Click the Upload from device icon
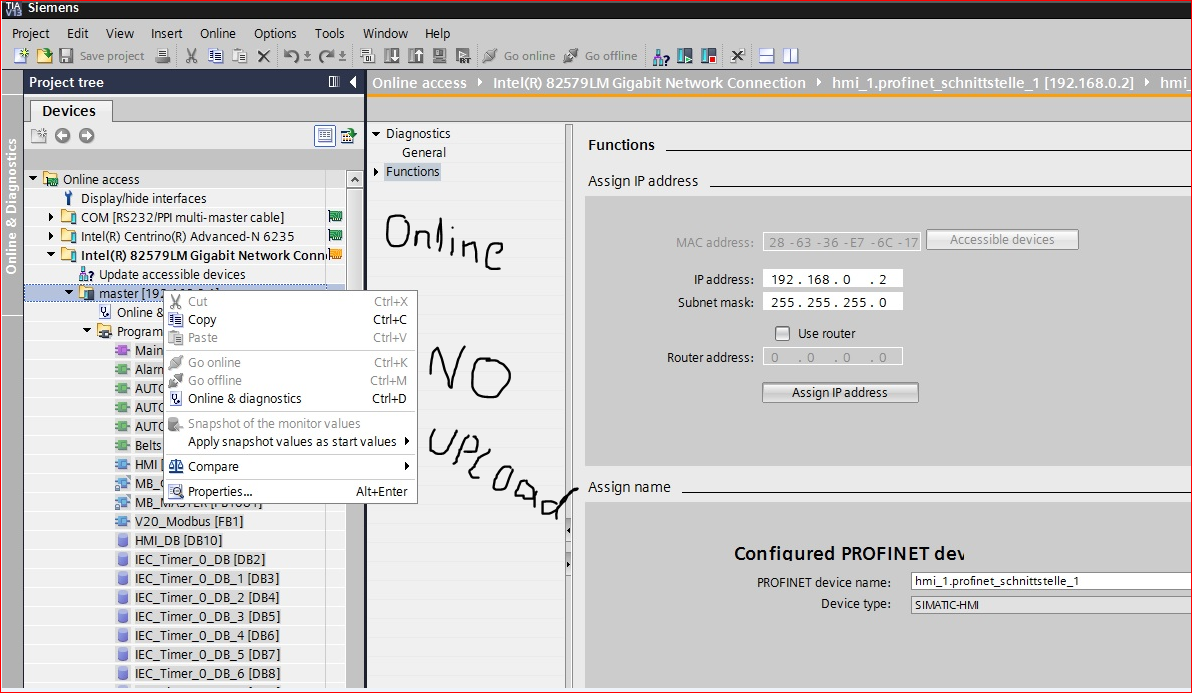 [x=415, y=56]
